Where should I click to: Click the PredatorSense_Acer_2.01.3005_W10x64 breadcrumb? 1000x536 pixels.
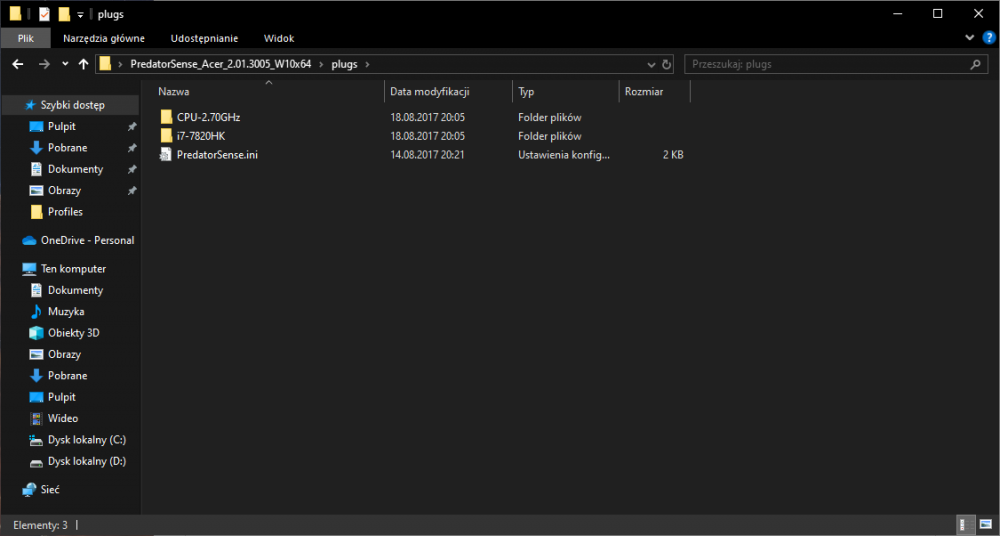click(220, 64)
